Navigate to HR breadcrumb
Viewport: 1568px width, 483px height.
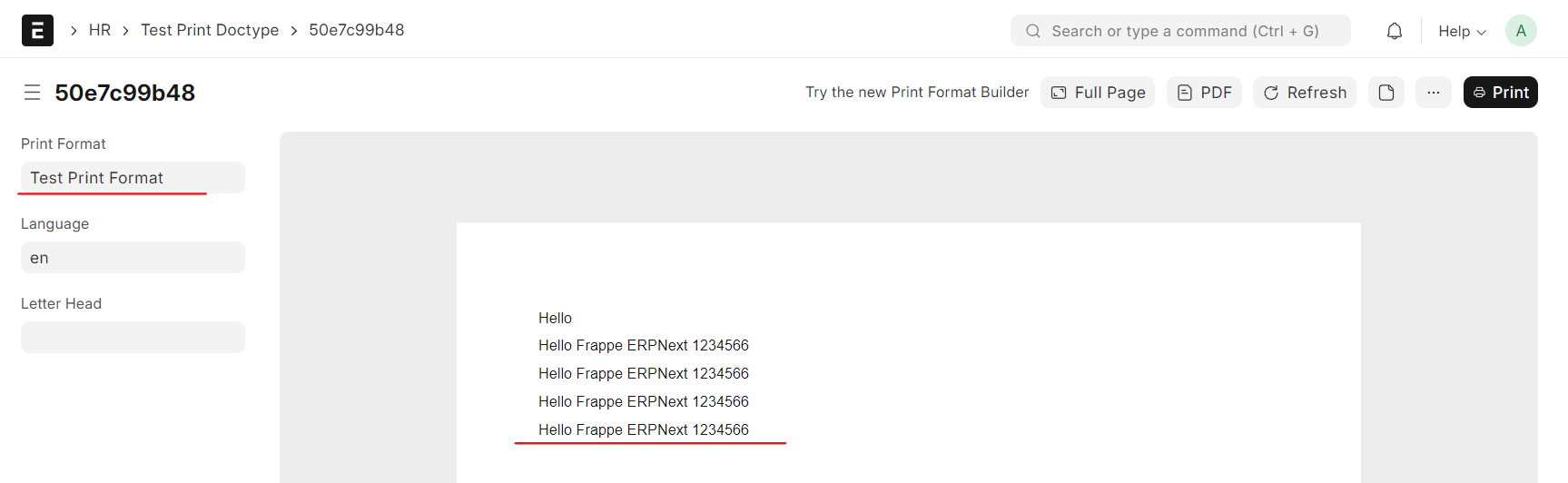click(x=100, y=30)
